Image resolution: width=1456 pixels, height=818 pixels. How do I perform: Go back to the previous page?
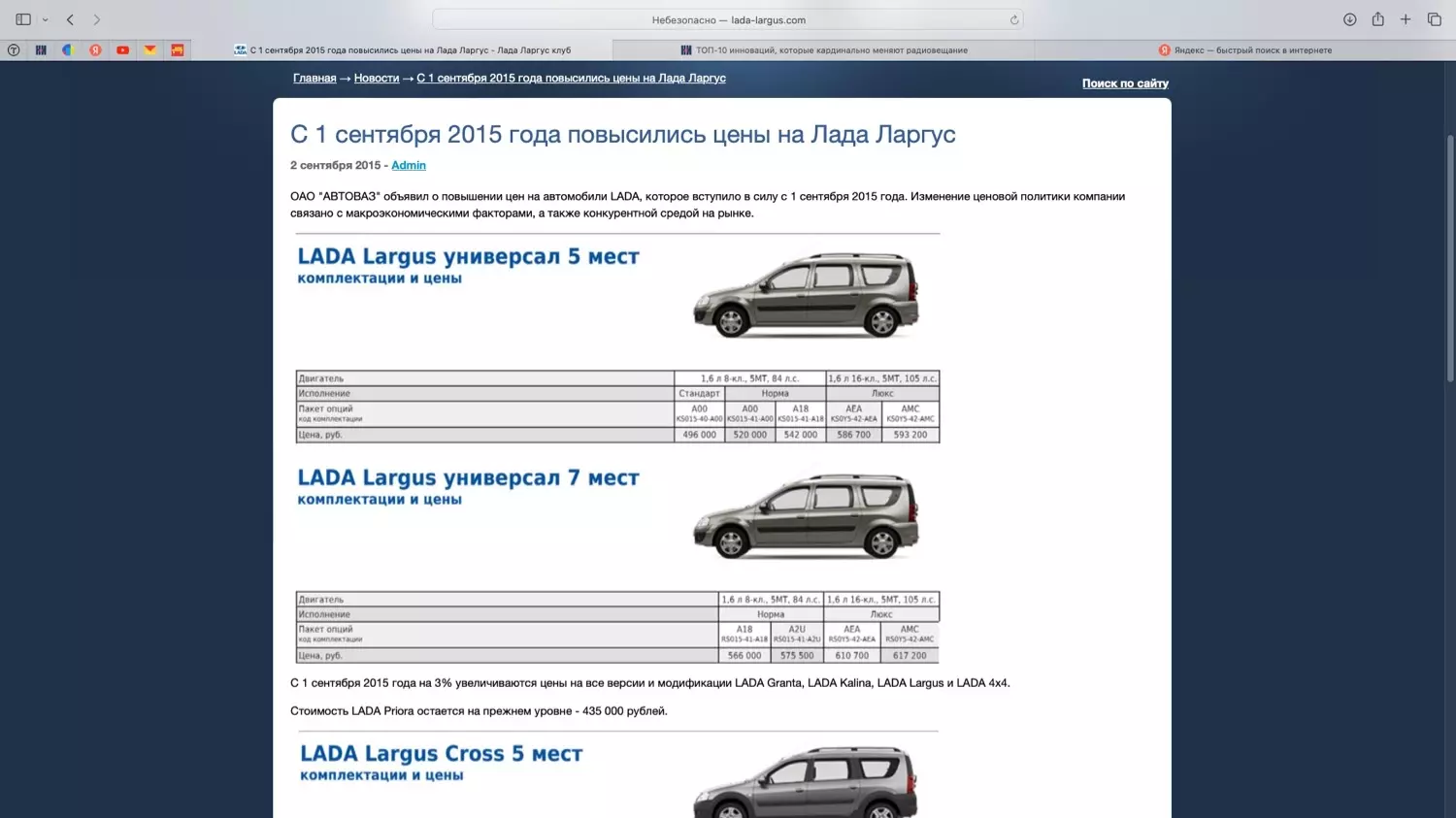70,19
